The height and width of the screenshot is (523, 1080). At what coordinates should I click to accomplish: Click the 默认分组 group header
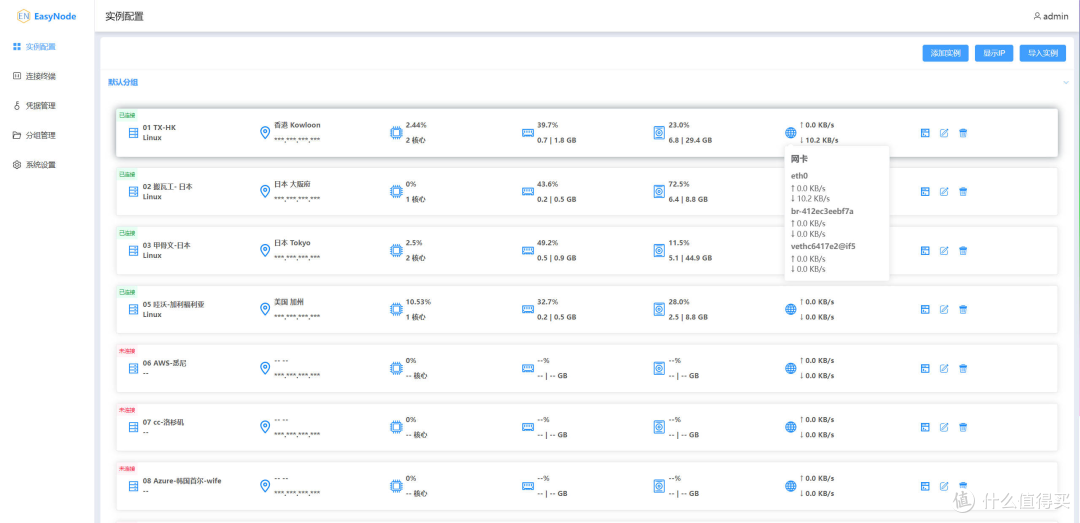pyautogui.click(x=123, y=82)
